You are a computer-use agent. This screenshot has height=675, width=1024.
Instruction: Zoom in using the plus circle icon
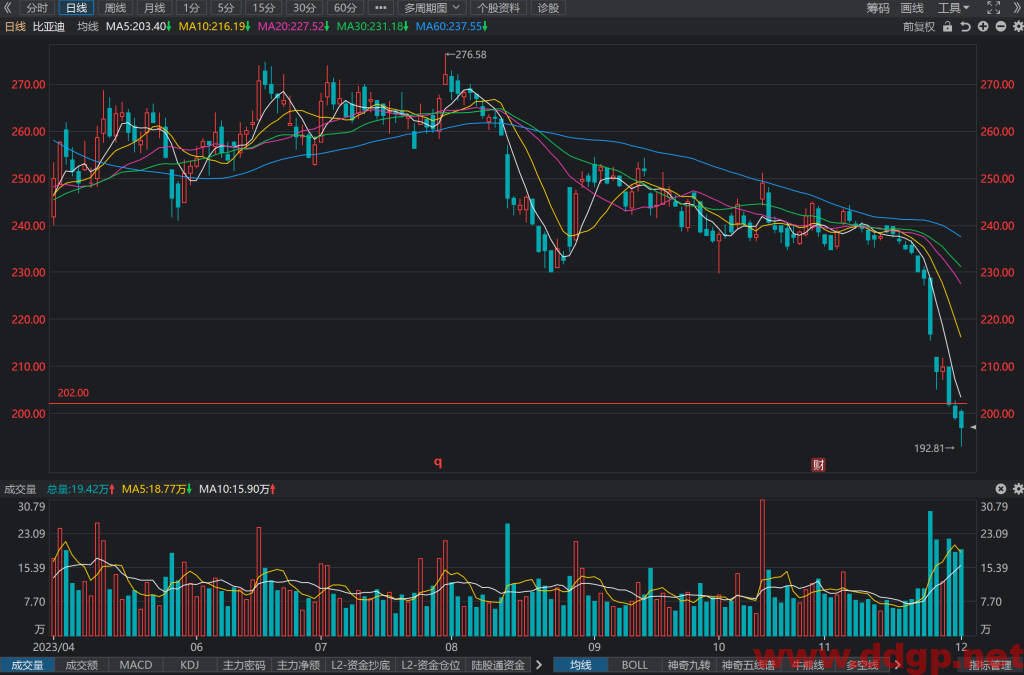coord(983,27)
